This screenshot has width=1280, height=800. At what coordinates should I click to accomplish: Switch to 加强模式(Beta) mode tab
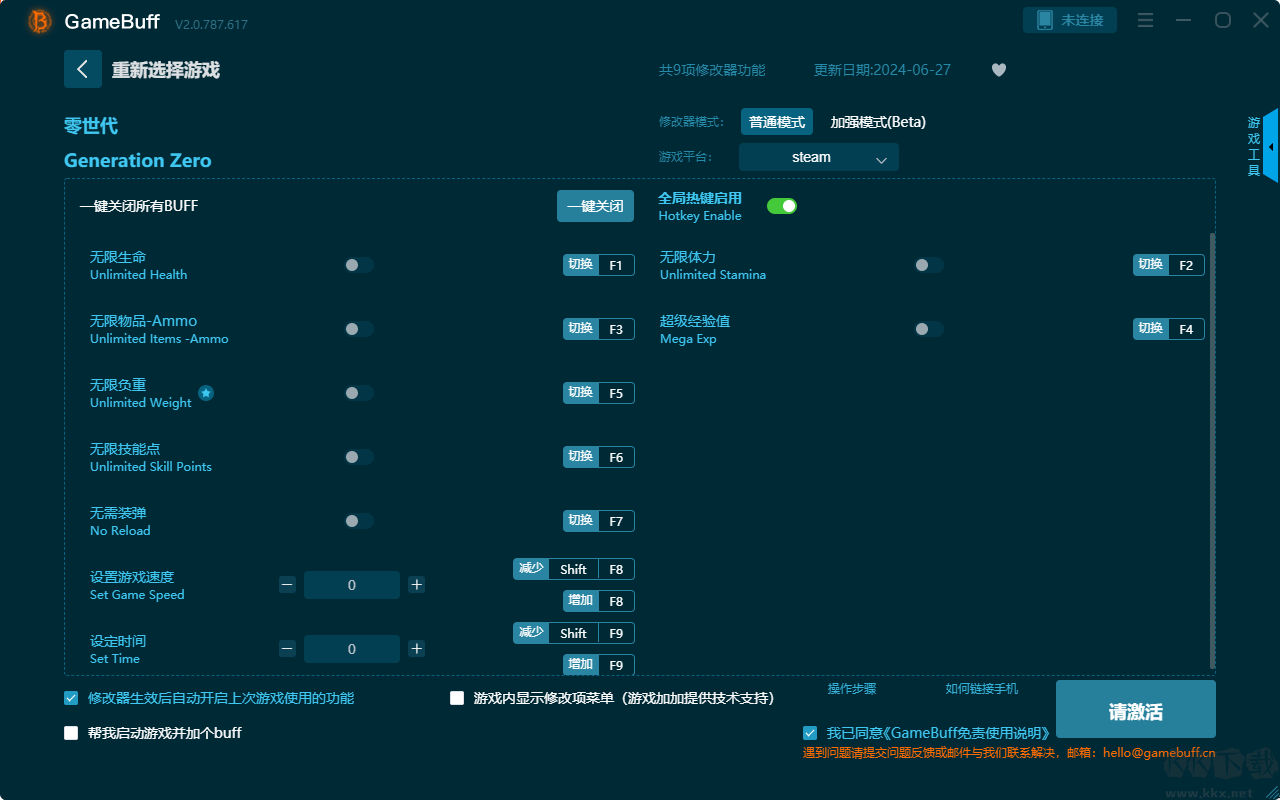point(878,122)
